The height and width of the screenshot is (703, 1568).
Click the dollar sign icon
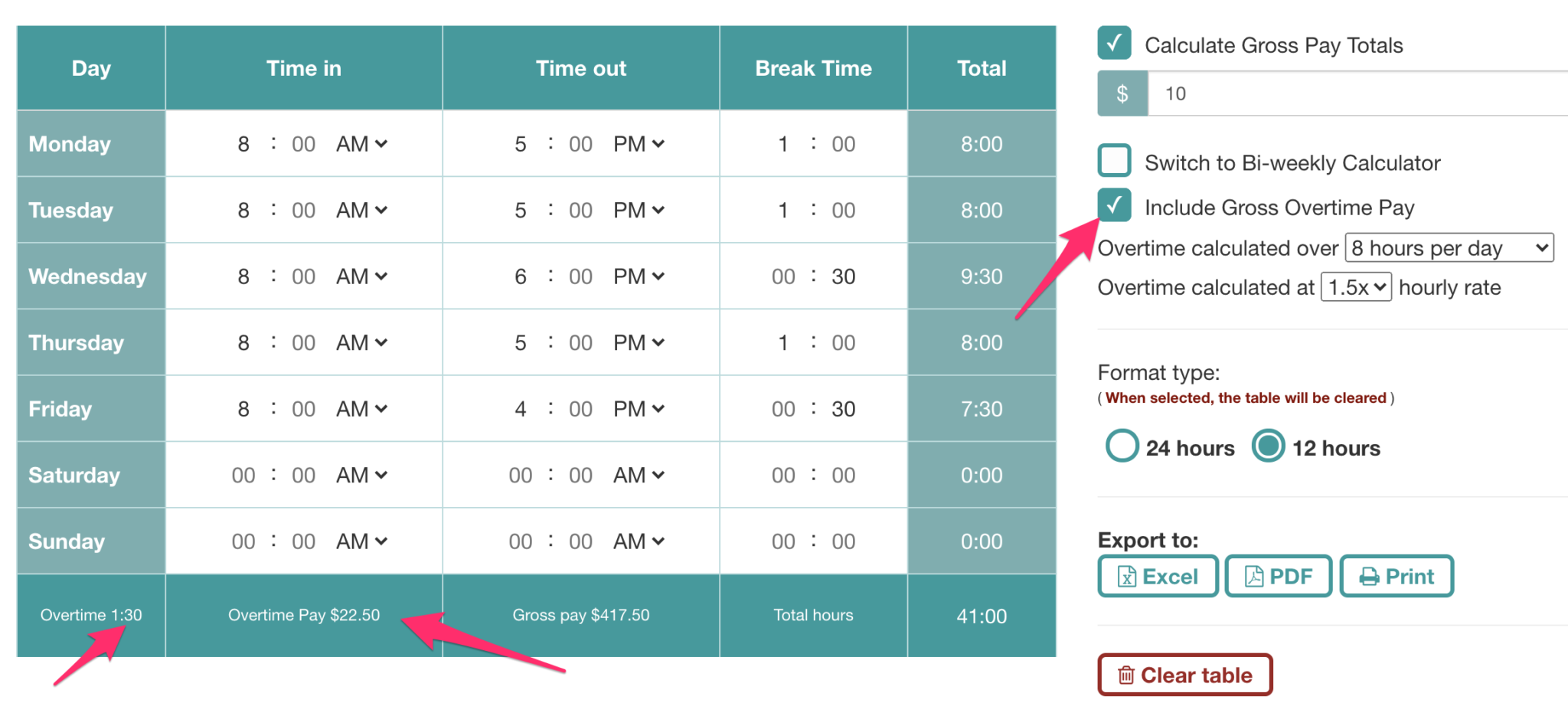(1122, 93)
